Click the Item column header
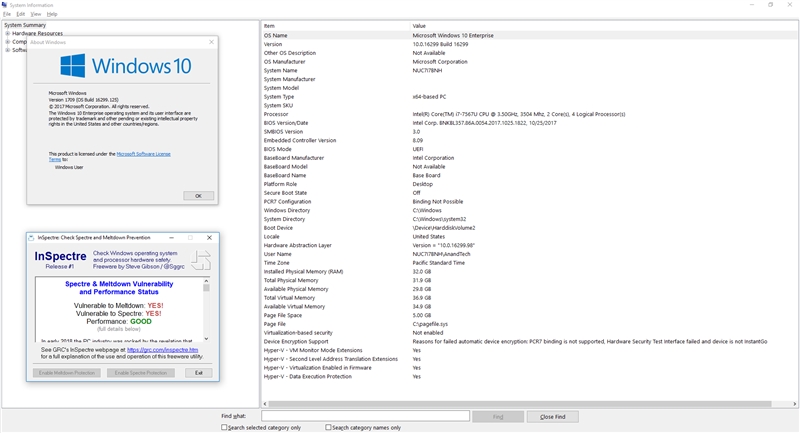This screenshot has width=800, height=433. click(x=336, y=26)
